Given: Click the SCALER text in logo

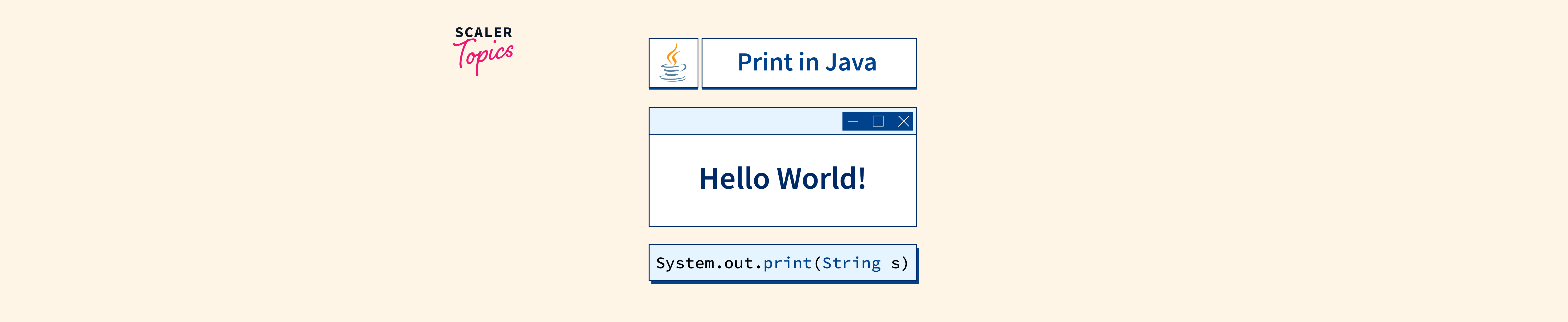Looking at the screenshot, I should coord(483,32).
